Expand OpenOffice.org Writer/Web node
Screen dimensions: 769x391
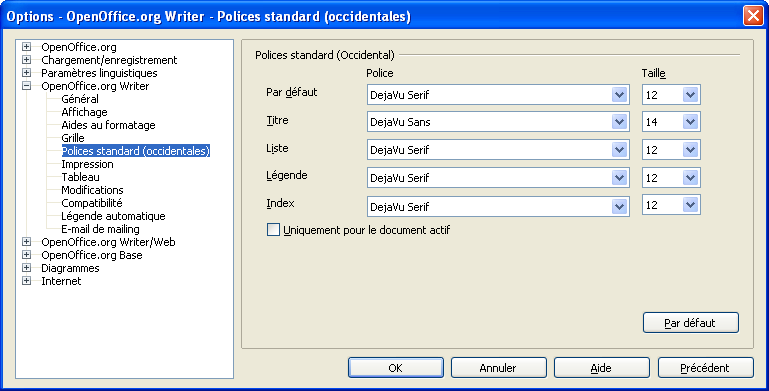26,242
